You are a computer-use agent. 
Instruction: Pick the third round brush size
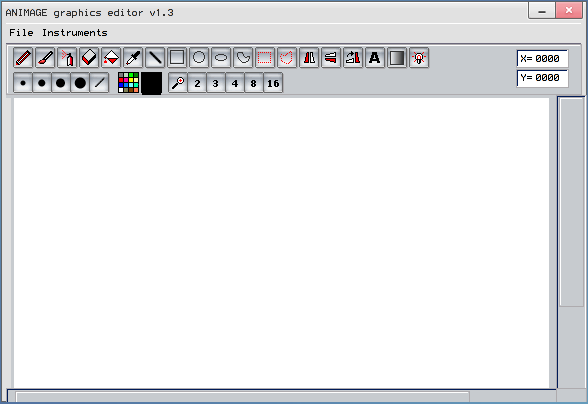pyautogui.click(x=61, y=83)
